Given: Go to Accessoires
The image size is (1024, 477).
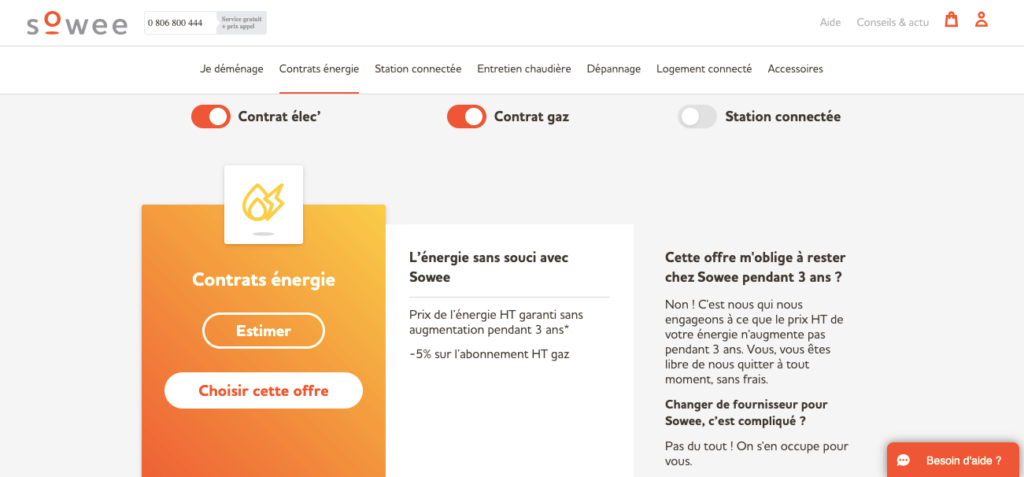Looking at the screenshot, I should click(x=795, y=69).
